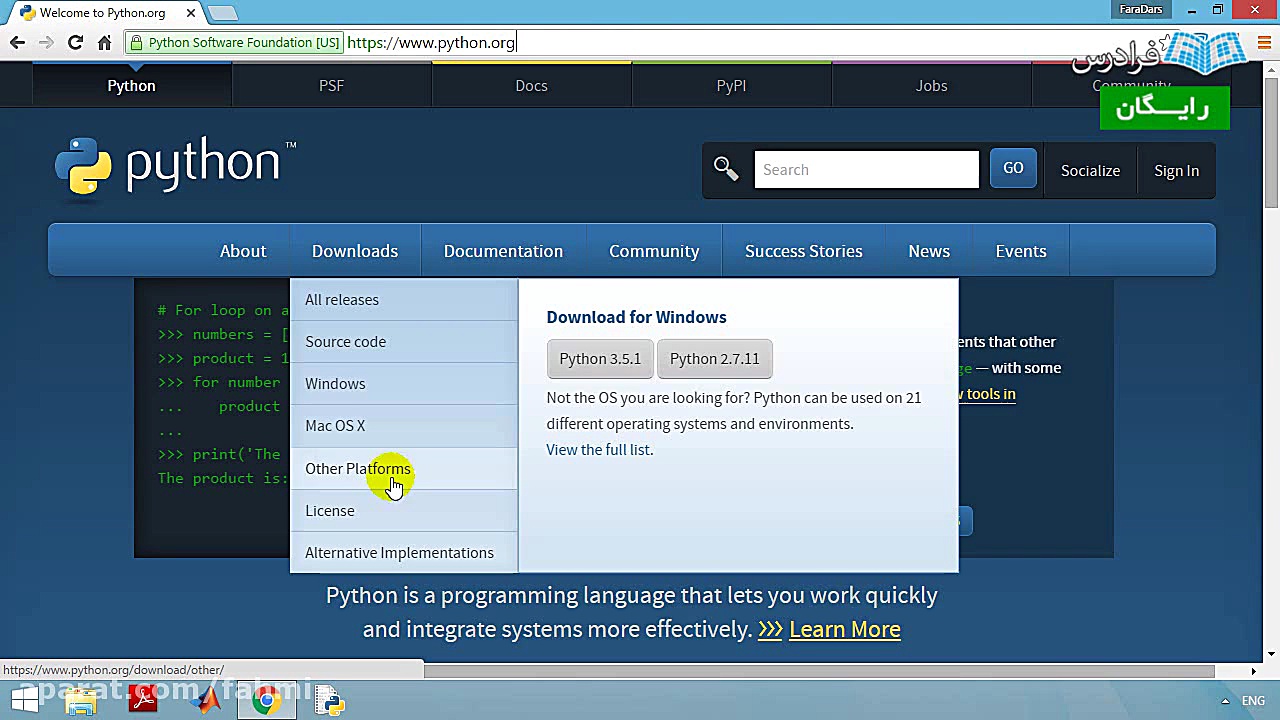Open the Downloads menu
Viewport: 1280px width, 720px height.
(355, 251)
